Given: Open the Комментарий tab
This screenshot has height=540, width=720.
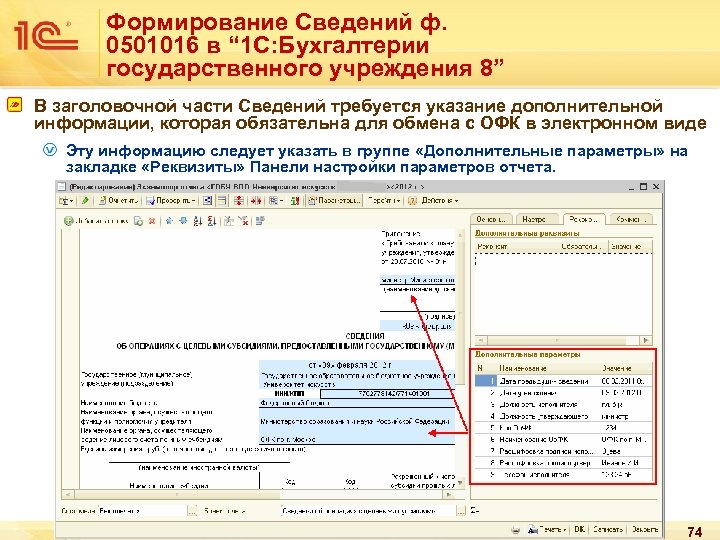Looking at the screenshot, I should click(630, 219).
